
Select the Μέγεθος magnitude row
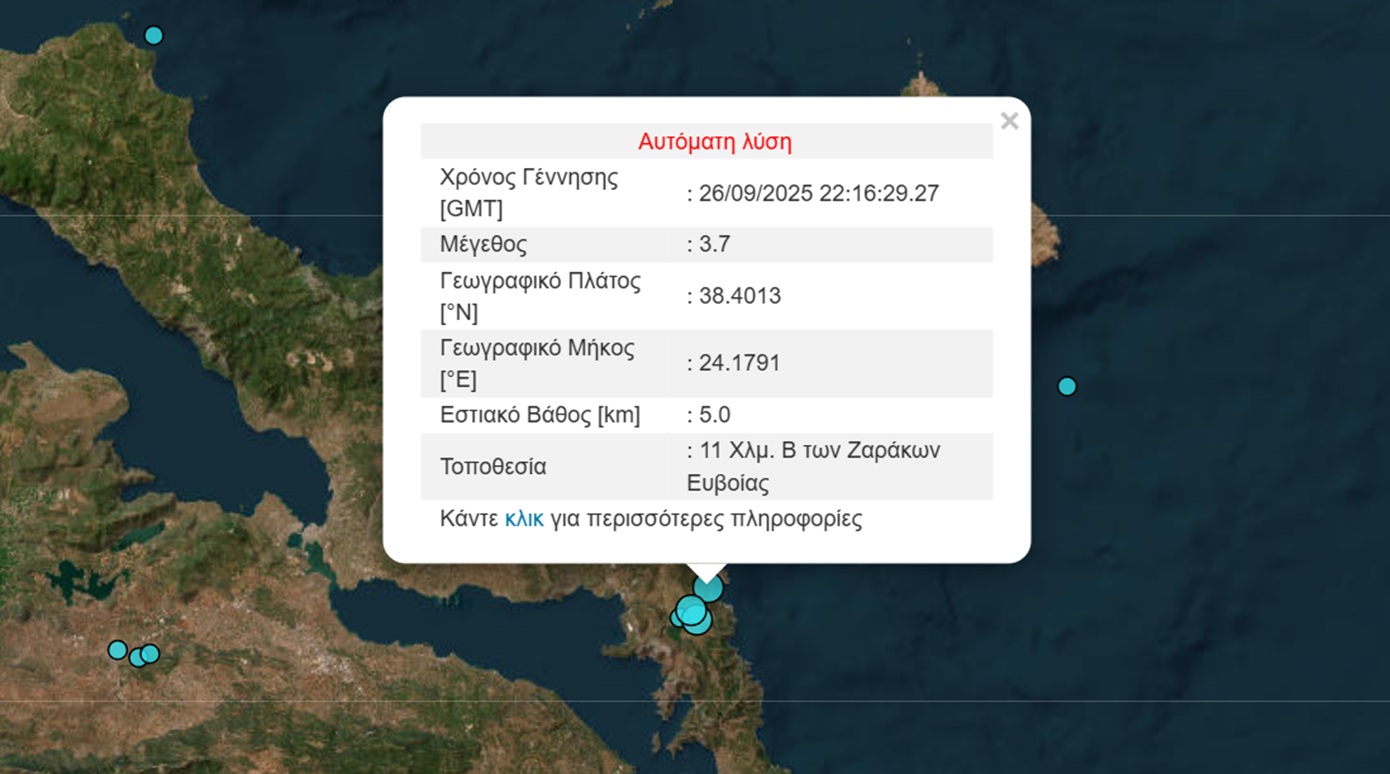pos(707,243)
